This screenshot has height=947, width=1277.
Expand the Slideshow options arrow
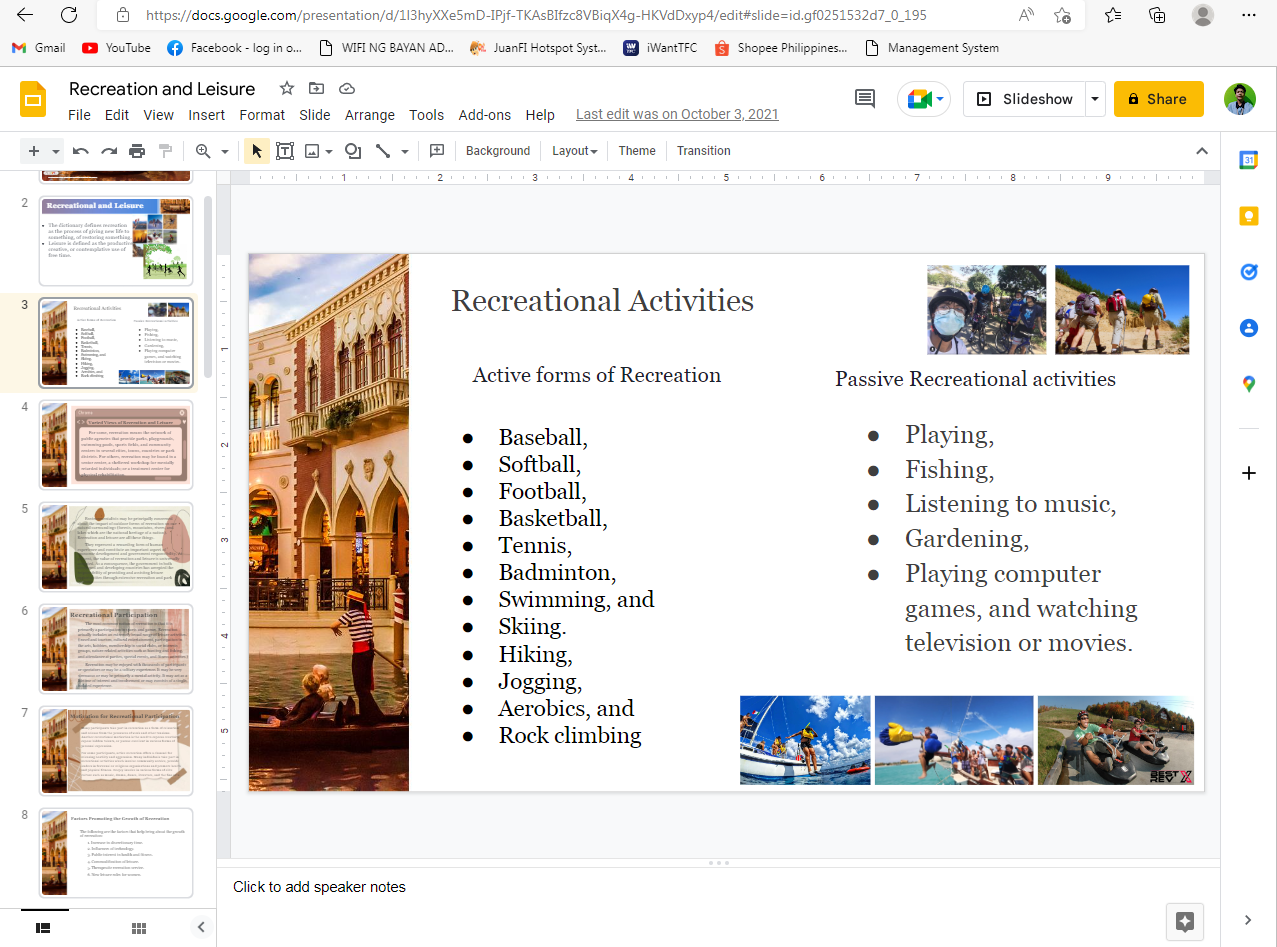tap(1095, 99)
